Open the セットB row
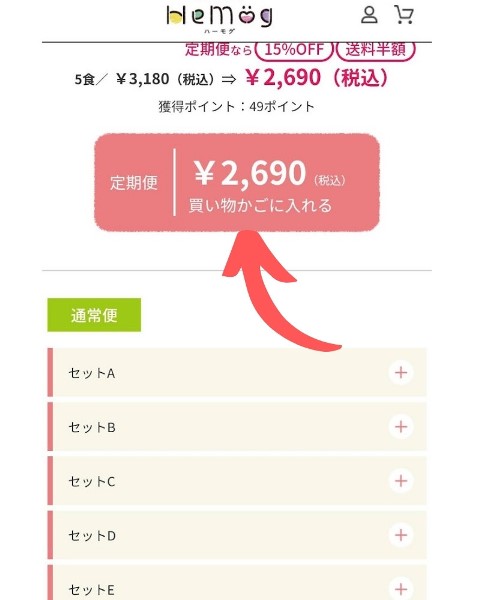This screenshot has width=480, height=600. point(237,427)
